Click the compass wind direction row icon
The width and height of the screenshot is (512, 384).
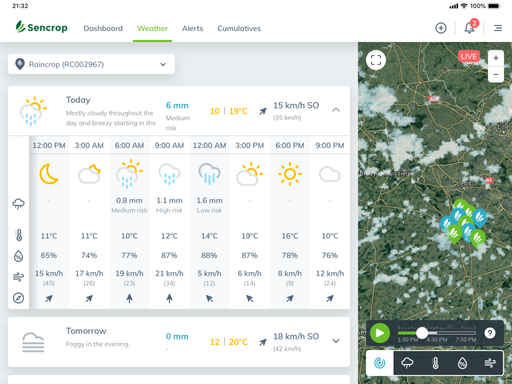(x=19, y=298)
